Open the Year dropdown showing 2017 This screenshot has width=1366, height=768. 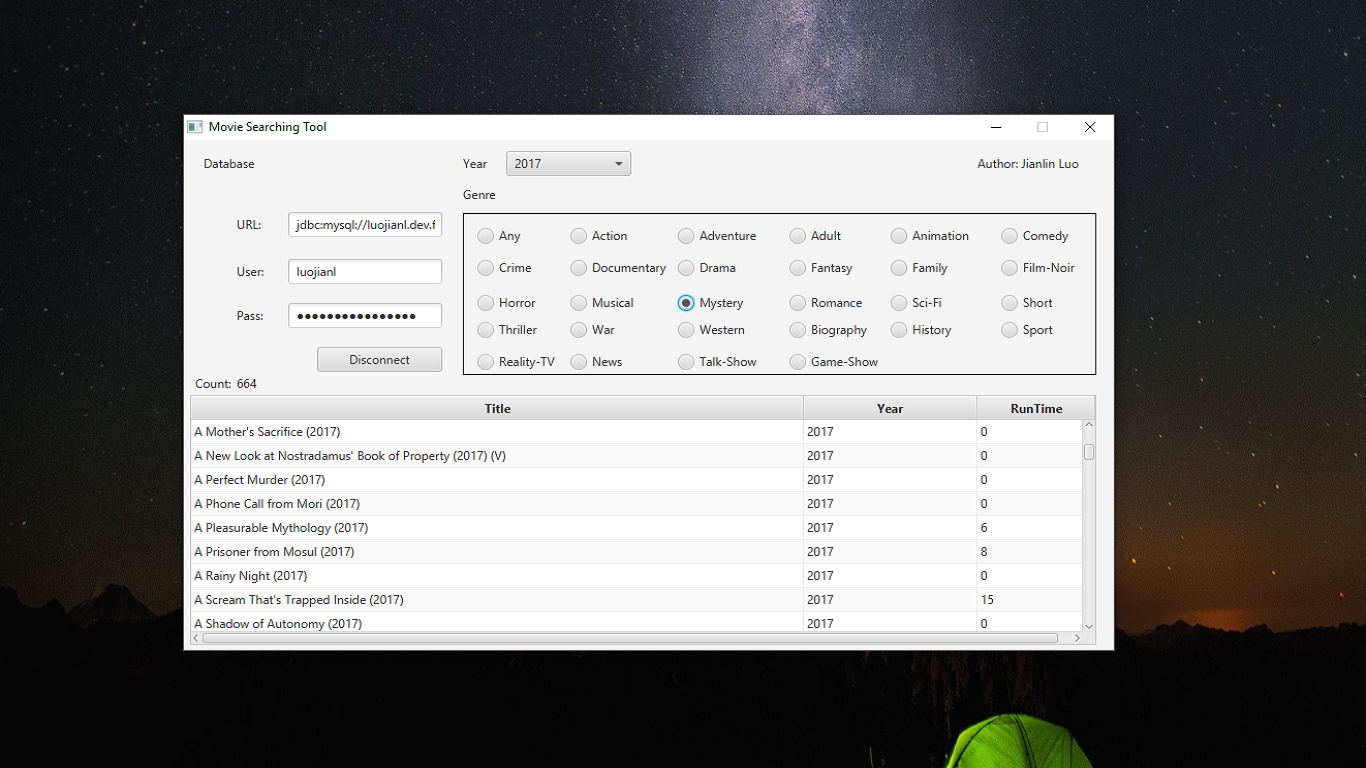(568, 164)
